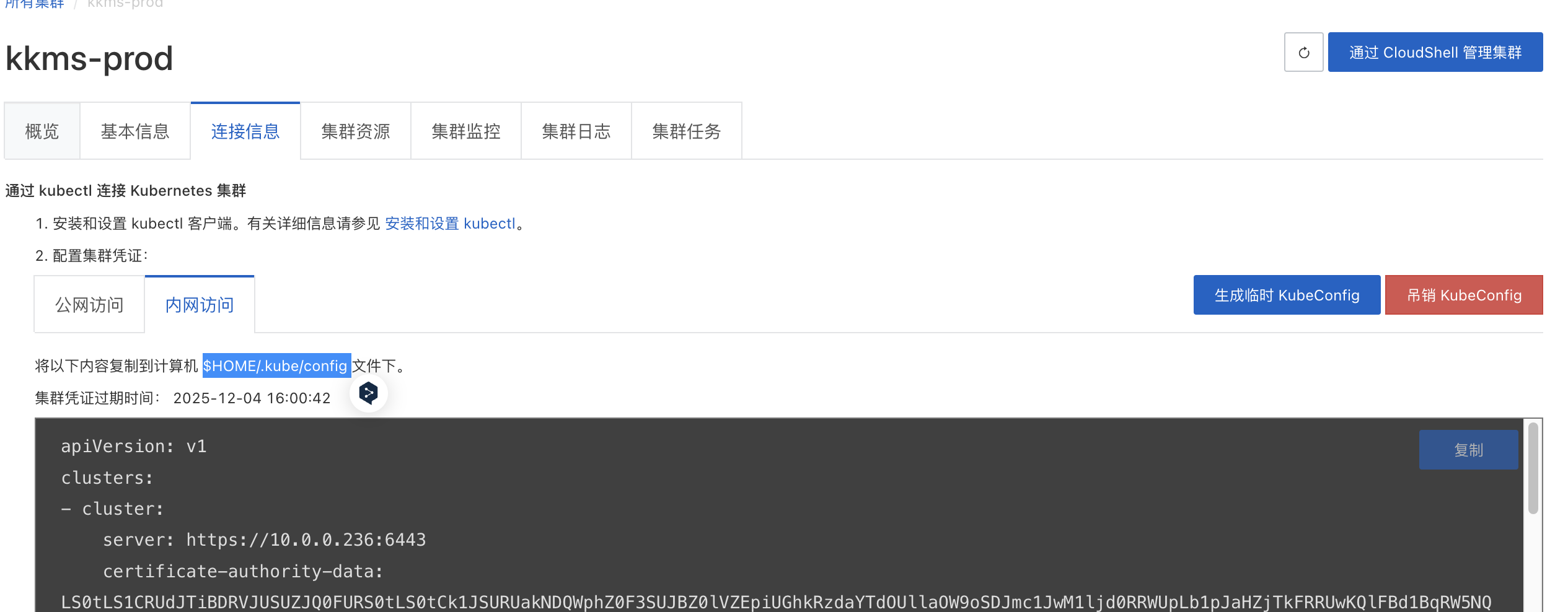This screenshot has height=612, width=1568.
Task: Navigate back via 所有集群 breadcrumb
Action: pyautogui.click(x=34, y=4)
